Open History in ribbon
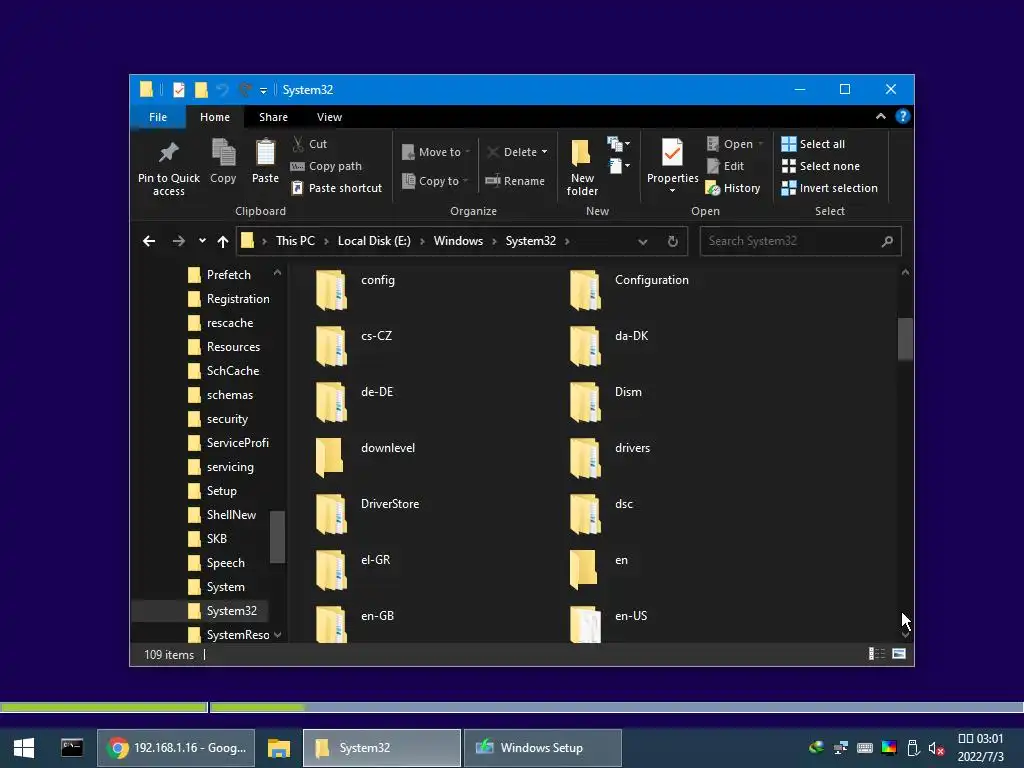1024x768 pixels. coord(733,188)
